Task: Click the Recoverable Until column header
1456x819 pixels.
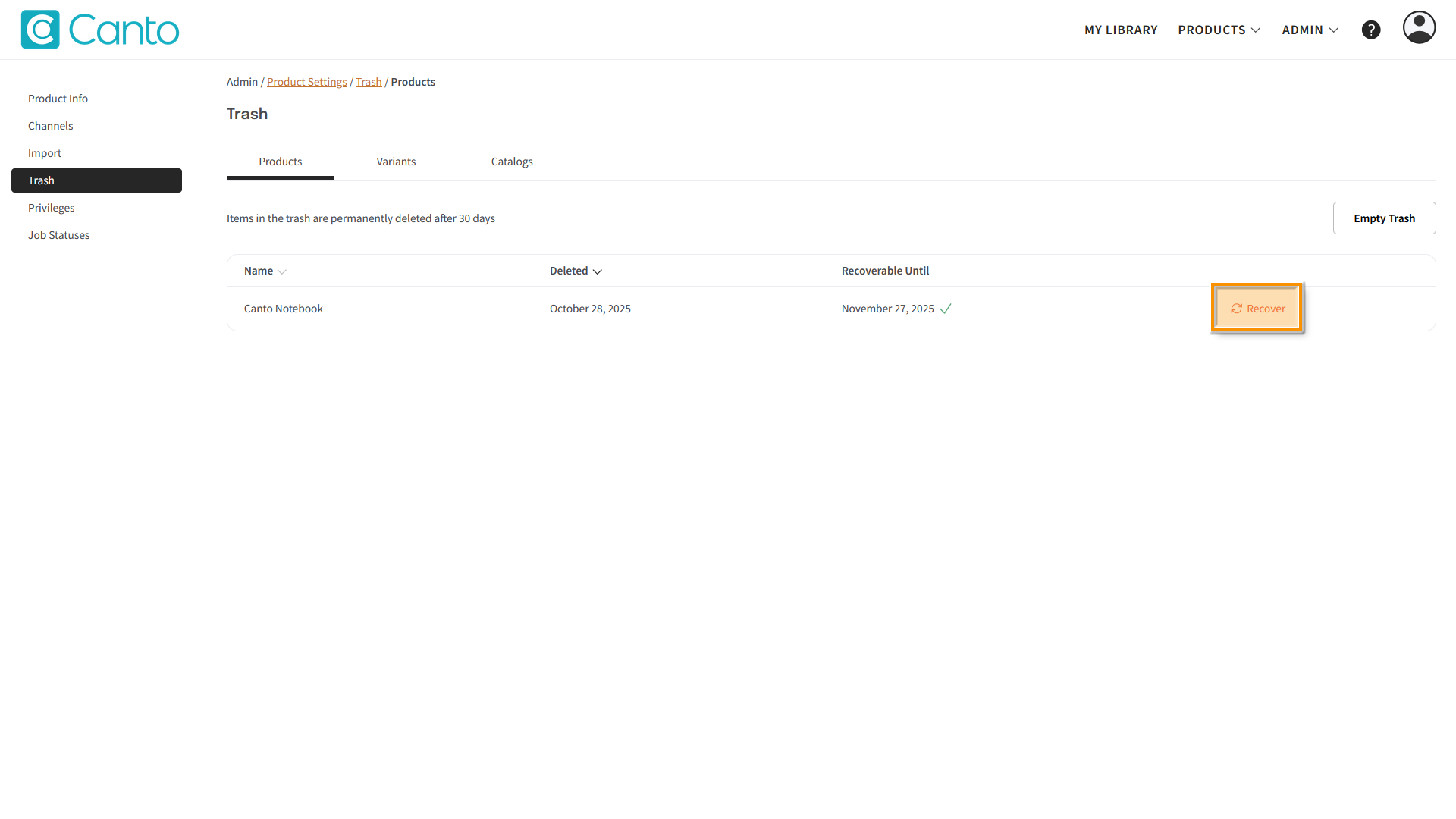Action: (885, 271)
